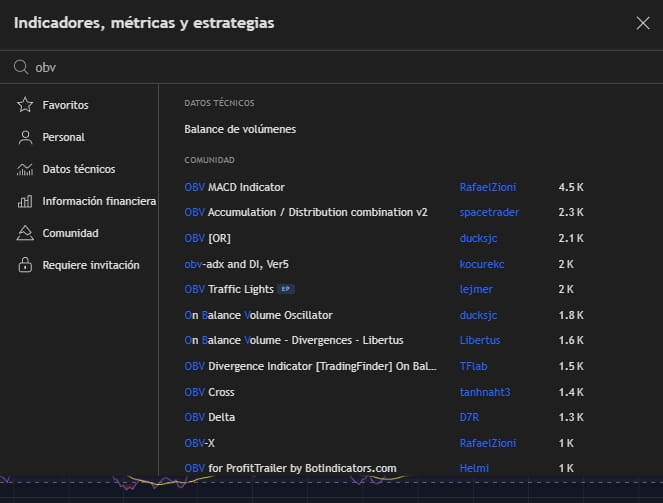663x503 pixels.
Task: Select OBV MACD Indicator
Action: [235, 187]
